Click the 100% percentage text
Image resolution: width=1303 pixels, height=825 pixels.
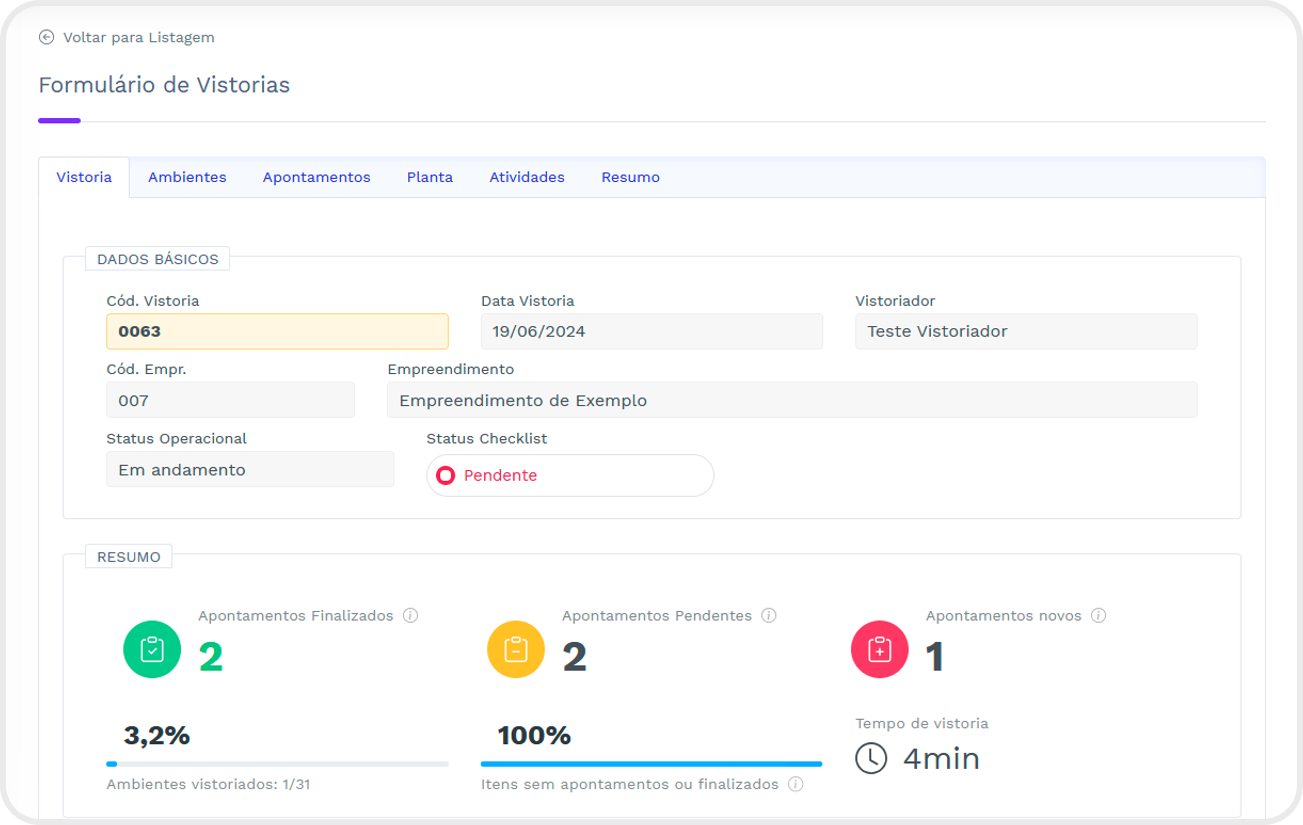[x=534, y=736]
